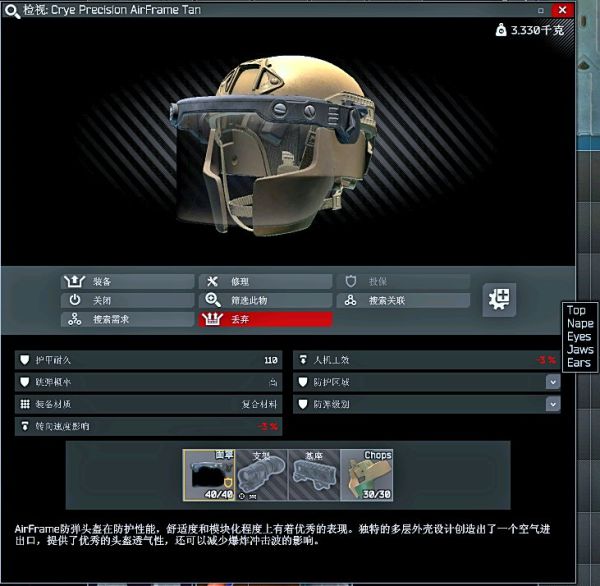Select the 护甲耐久 110 durability row
Image resolution: width=600 pixels, height=586 pixels.
pyautogui.click(x=148, y=360)
